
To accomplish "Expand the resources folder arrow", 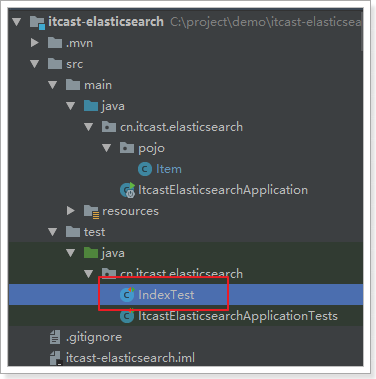I will [70, 211].
